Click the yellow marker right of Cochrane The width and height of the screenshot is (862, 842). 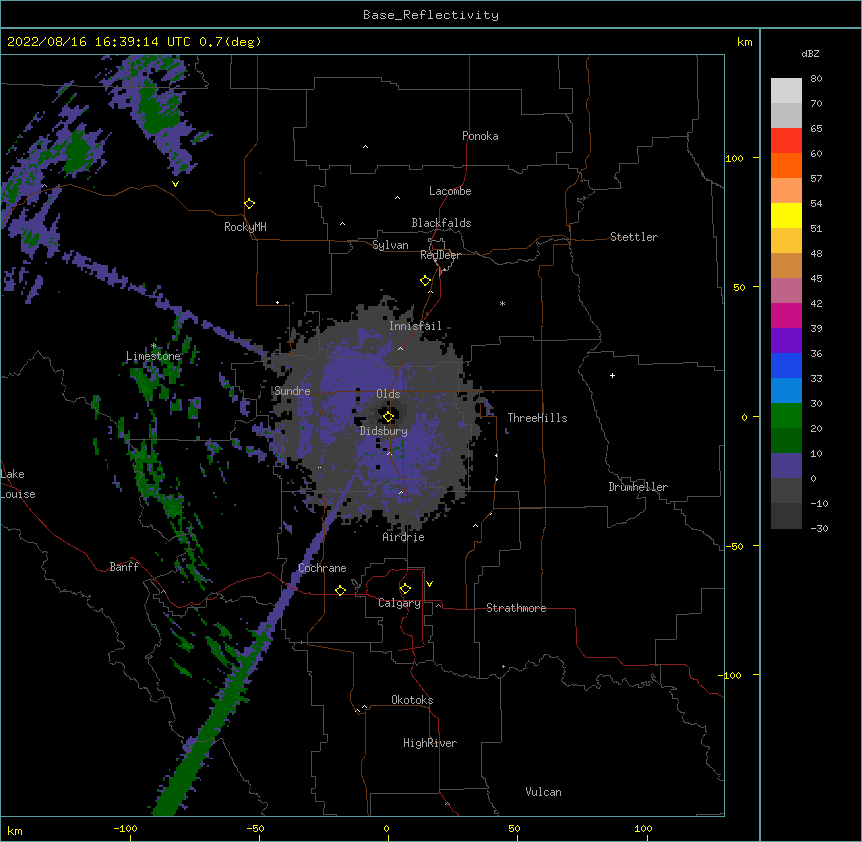coord(340,590)
